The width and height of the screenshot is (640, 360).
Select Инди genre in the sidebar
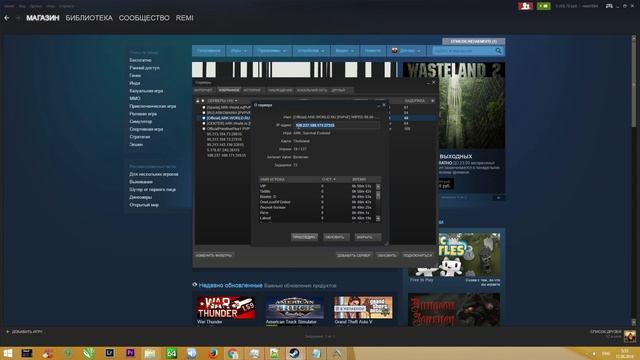click(135, 83)
